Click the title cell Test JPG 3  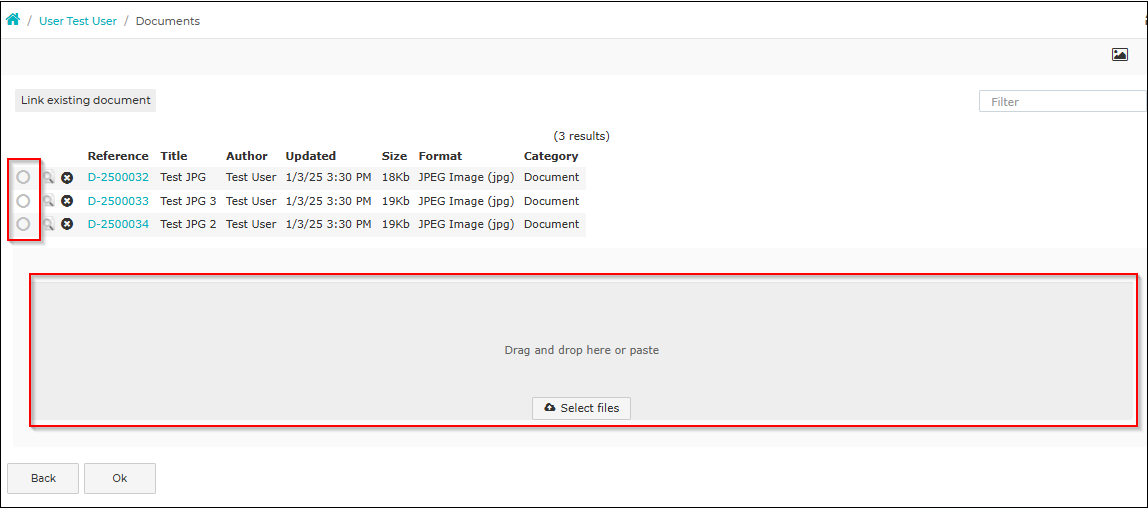click(x=188, y=201)
